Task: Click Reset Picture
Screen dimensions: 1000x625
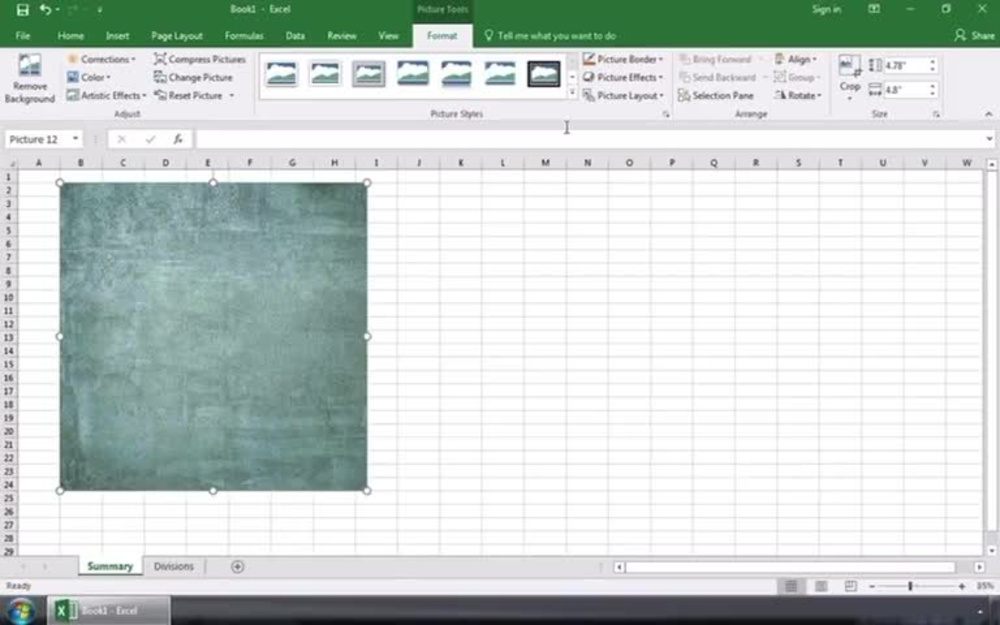Action: [x=188, y=95]
